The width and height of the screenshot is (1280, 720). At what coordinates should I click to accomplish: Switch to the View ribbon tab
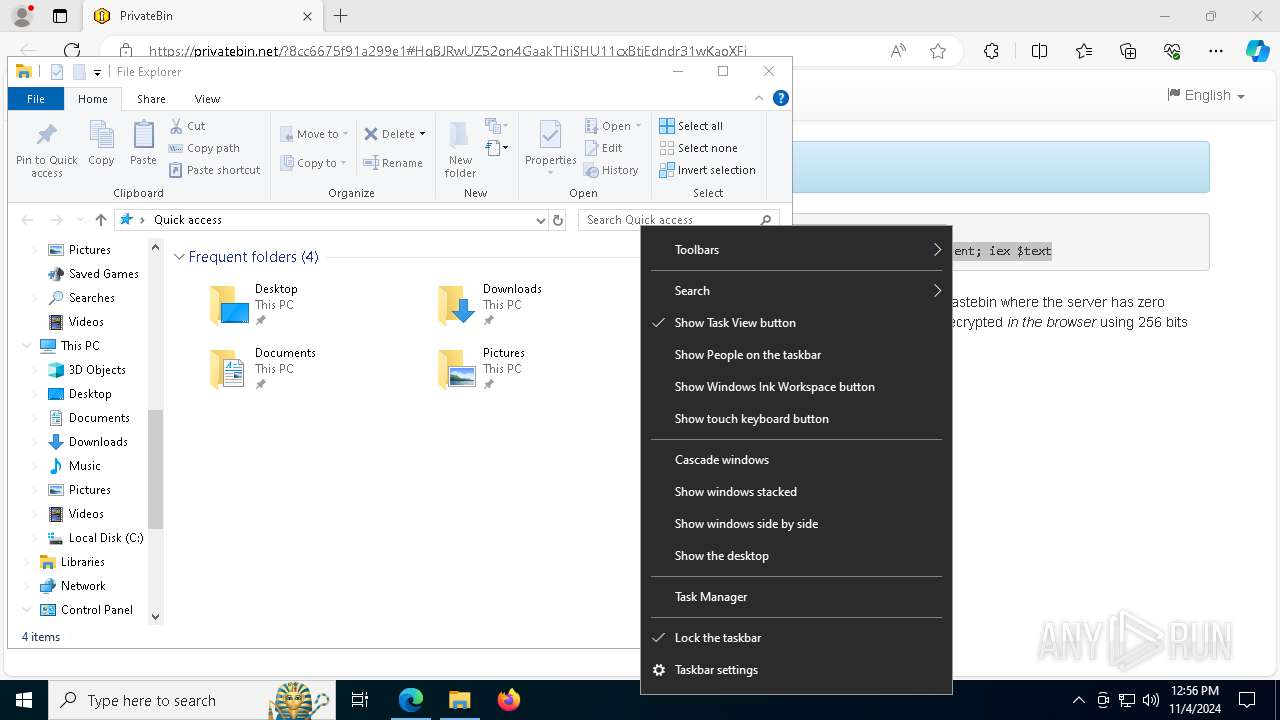[x=207, y=99]
